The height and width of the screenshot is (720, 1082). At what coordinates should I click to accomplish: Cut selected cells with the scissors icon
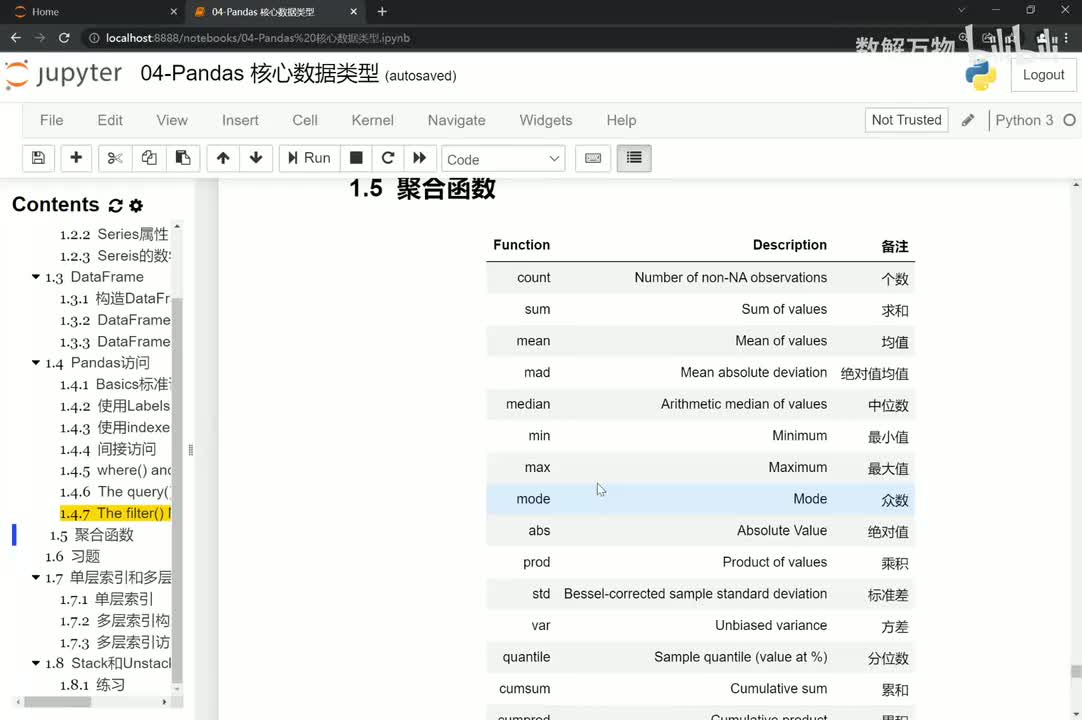[115, 158]
